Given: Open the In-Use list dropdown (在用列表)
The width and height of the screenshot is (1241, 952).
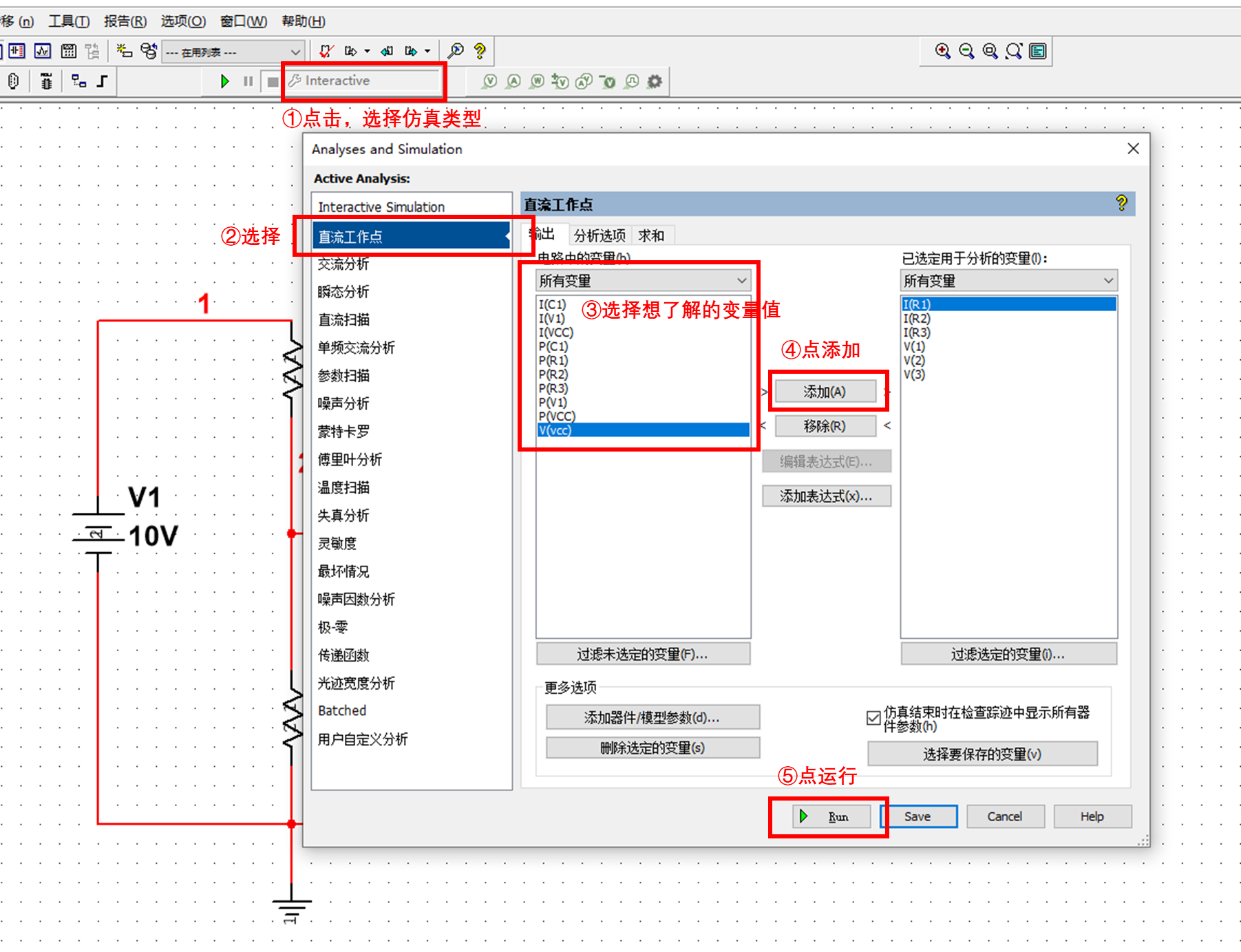Looking at the screenshot, I should [x=233, y=52].
